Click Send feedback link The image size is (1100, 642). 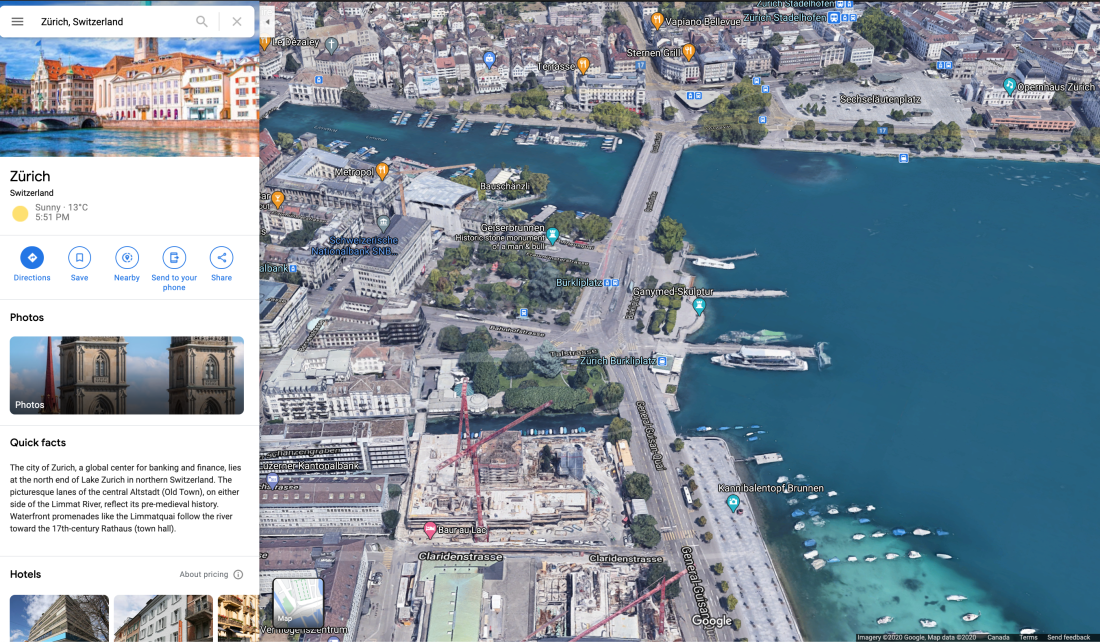tap(1068, 637)
